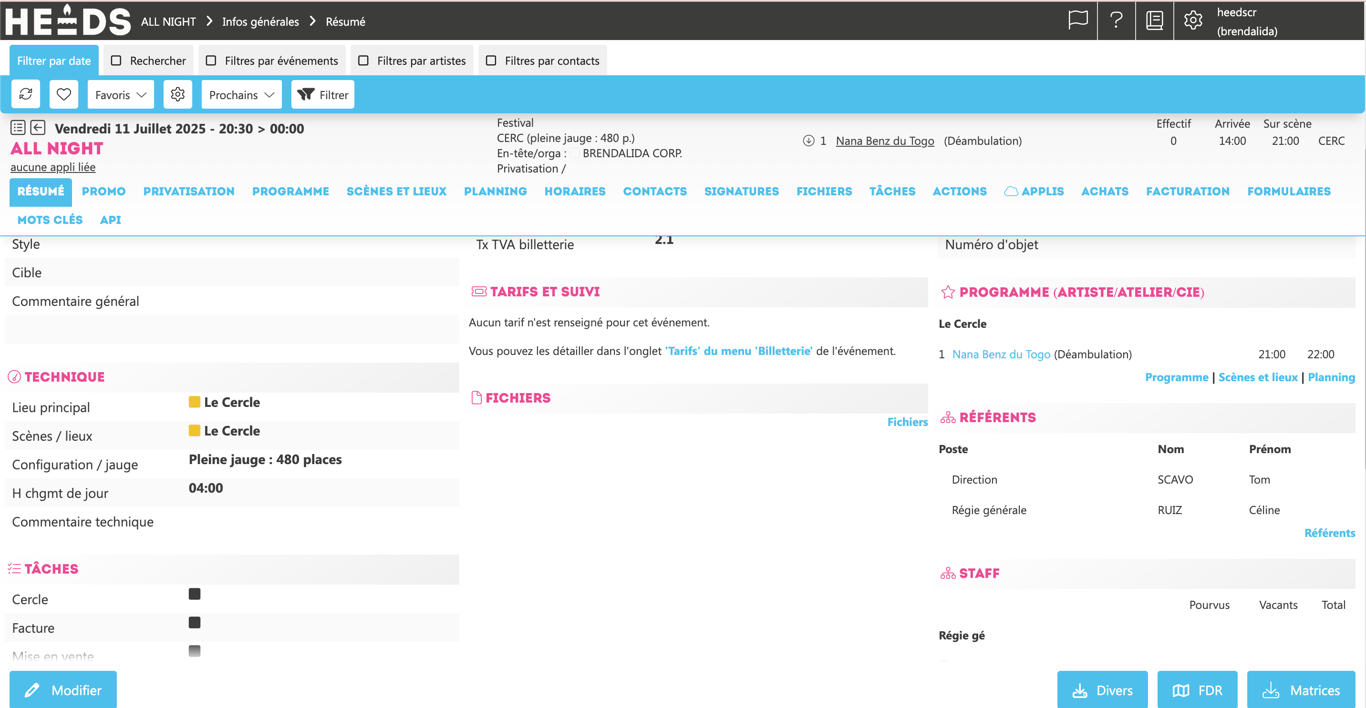Image resolution: width=1366 pixels, height=708 pixels.
Task: Click the Divers download button
Action: [x=1102, y=690]
